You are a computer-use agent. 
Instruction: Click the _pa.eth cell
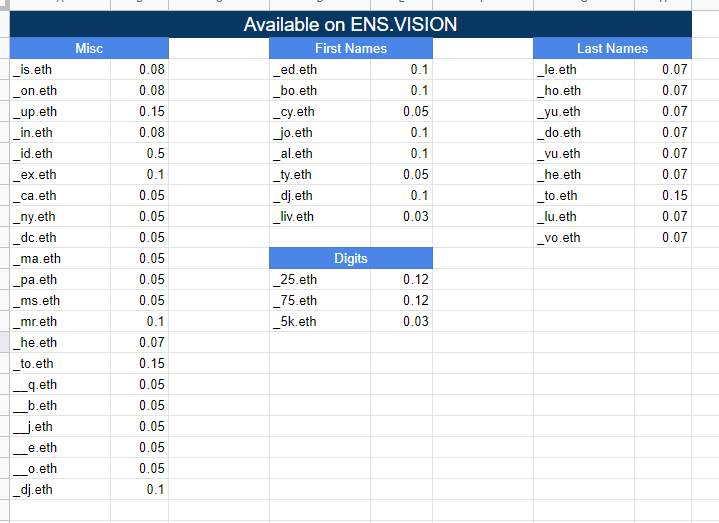pyautogui.click(x=60, y=280)
